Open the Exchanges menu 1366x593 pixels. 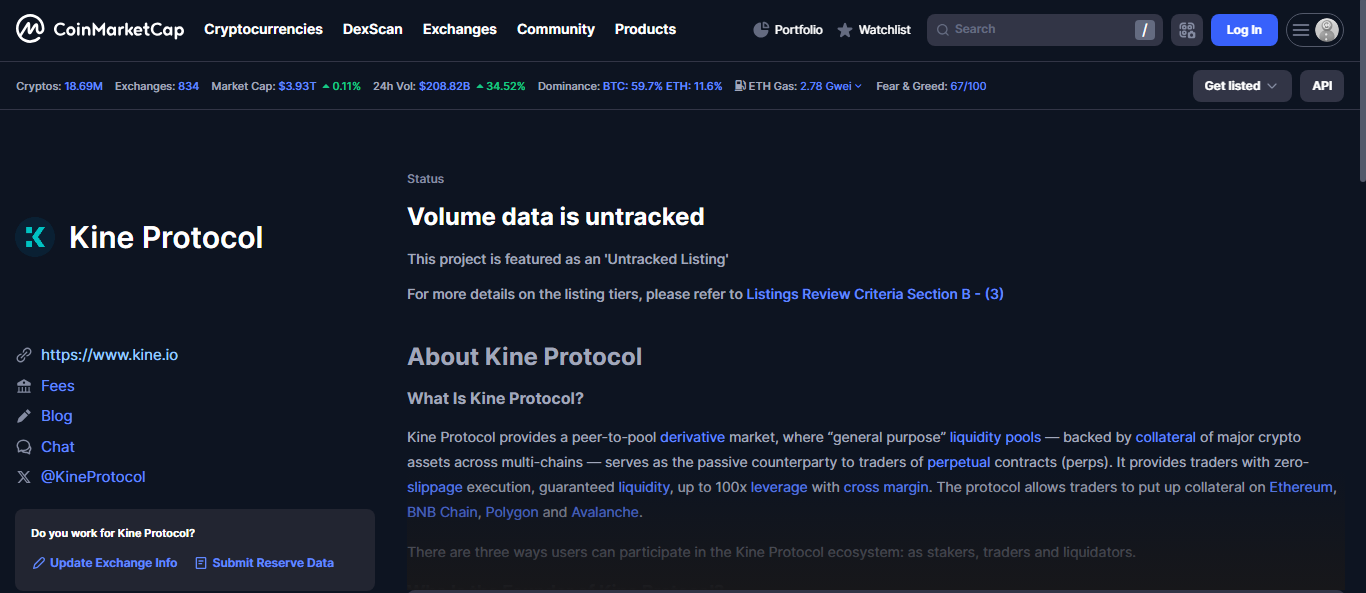[x=460, y=29]
